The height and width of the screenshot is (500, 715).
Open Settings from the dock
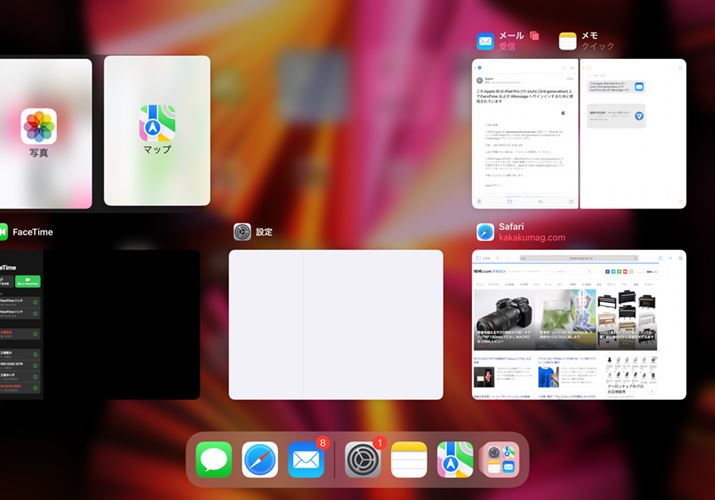(363, 460)
